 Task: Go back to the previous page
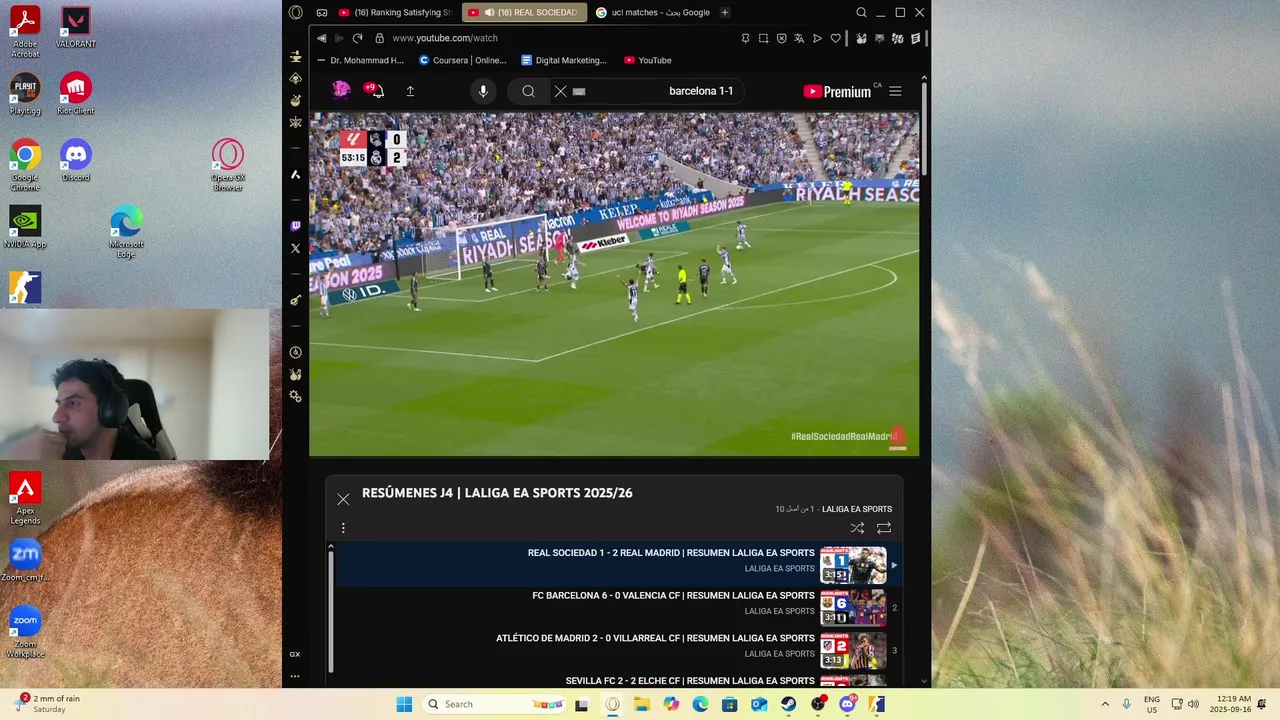[x=321, y=38]
